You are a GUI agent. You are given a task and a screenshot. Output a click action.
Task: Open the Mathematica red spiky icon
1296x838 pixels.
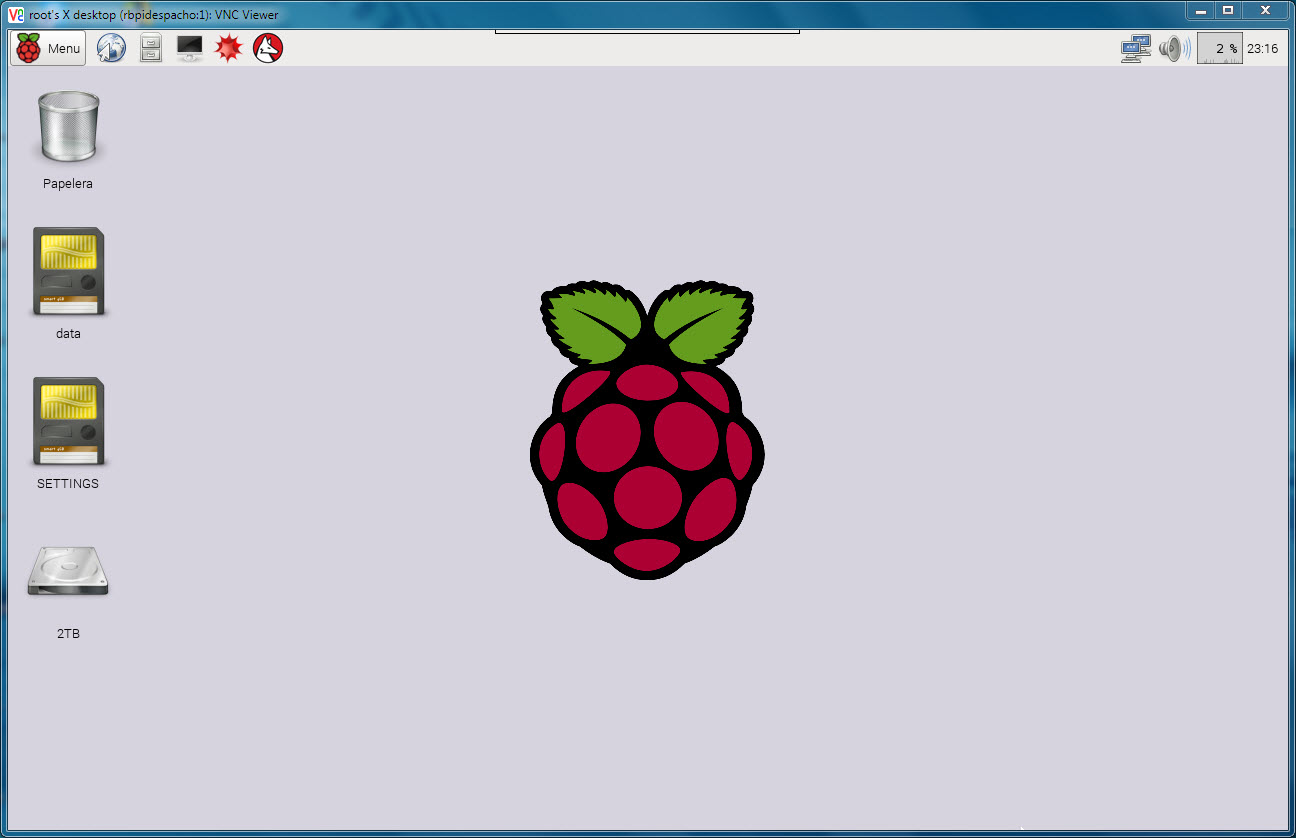coord(229,48)
